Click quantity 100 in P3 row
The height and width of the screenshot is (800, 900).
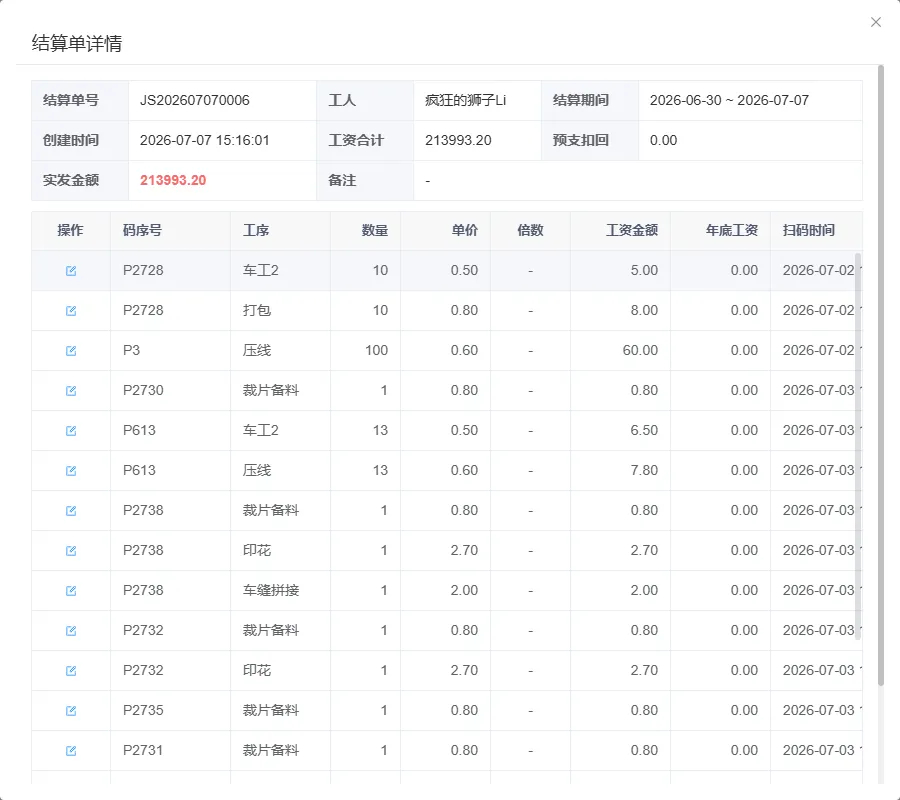(x=377, y=350)
